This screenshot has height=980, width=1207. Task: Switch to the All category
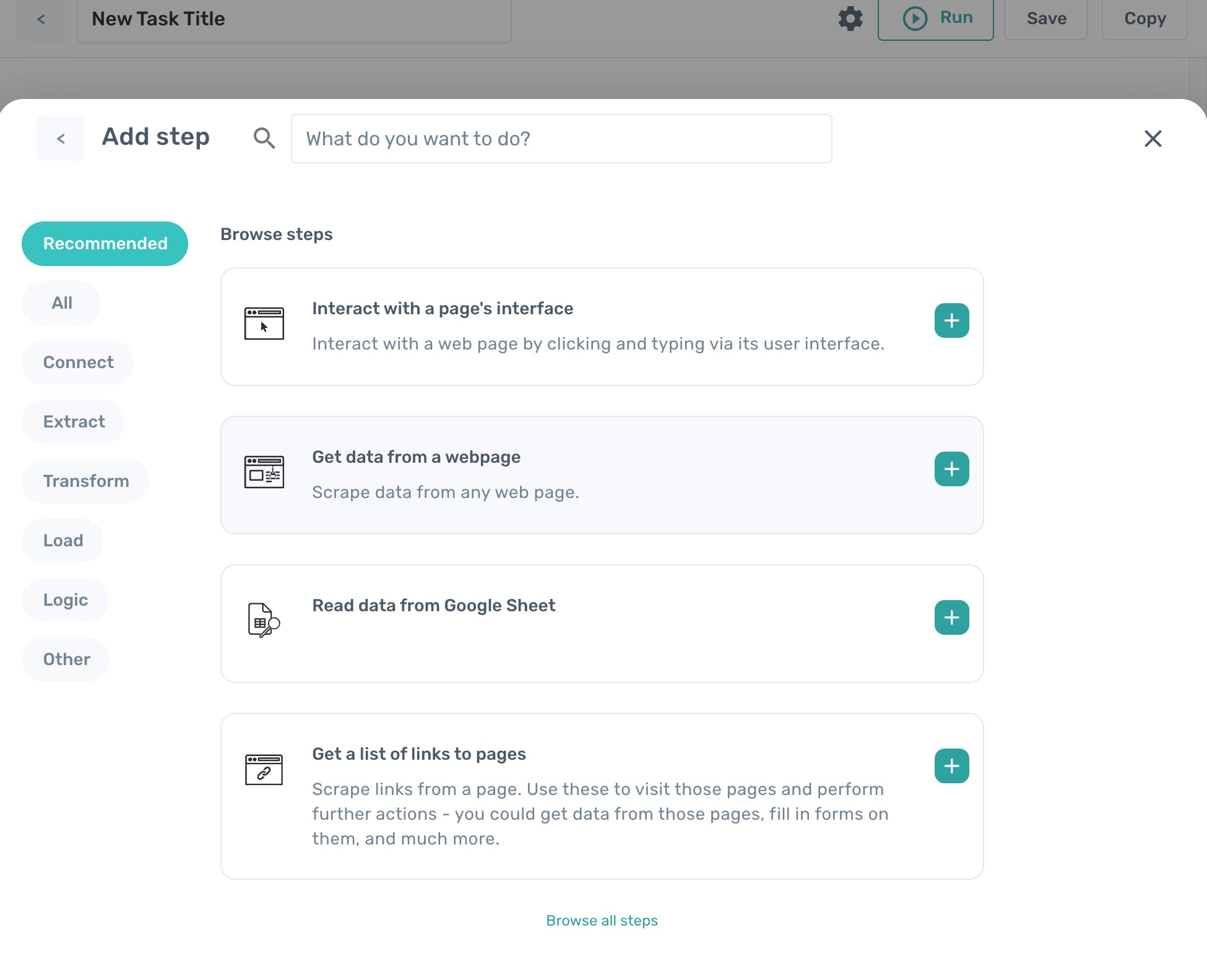(x=61, y=303)
